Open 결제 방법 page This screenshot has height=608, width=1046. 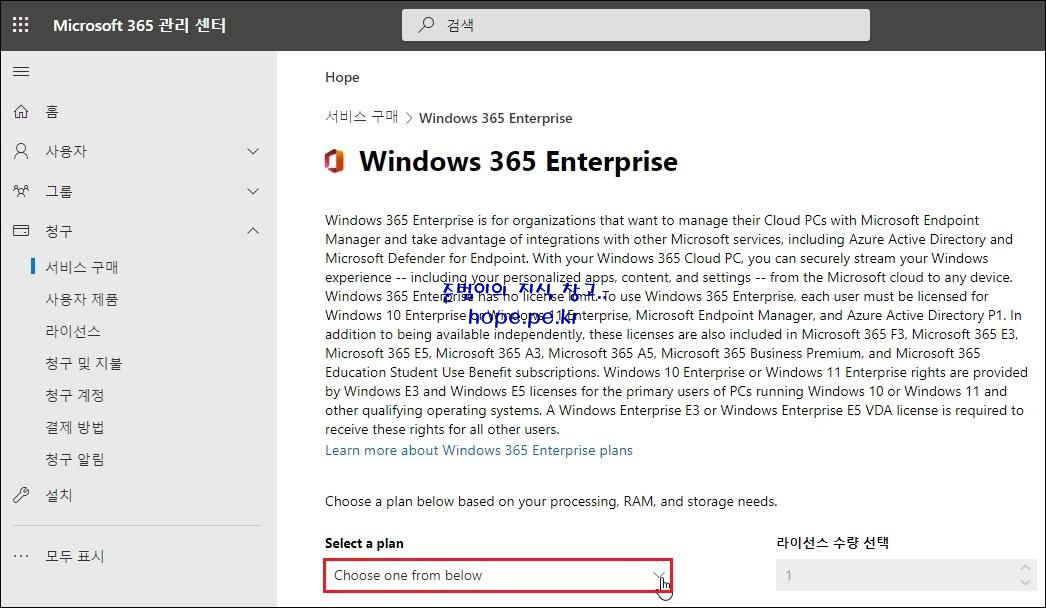75,427
